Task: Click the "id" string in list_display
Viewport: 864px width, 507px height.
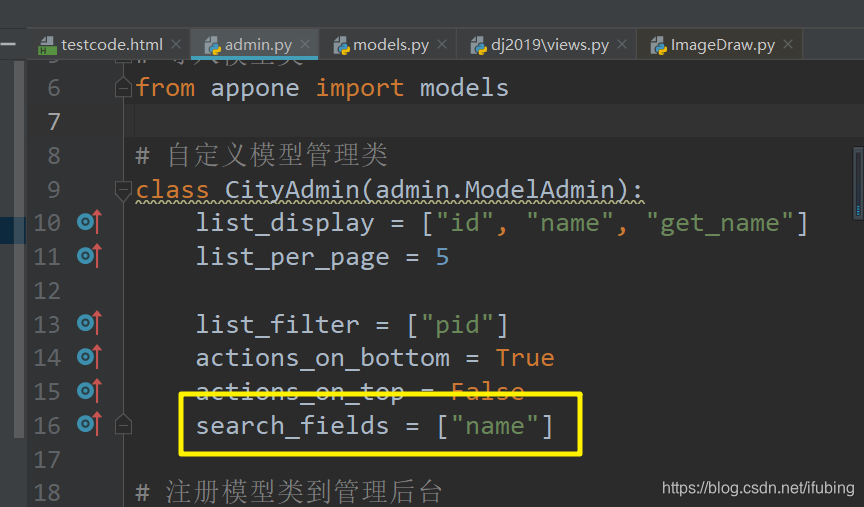Action: click(x=464, y=223)
